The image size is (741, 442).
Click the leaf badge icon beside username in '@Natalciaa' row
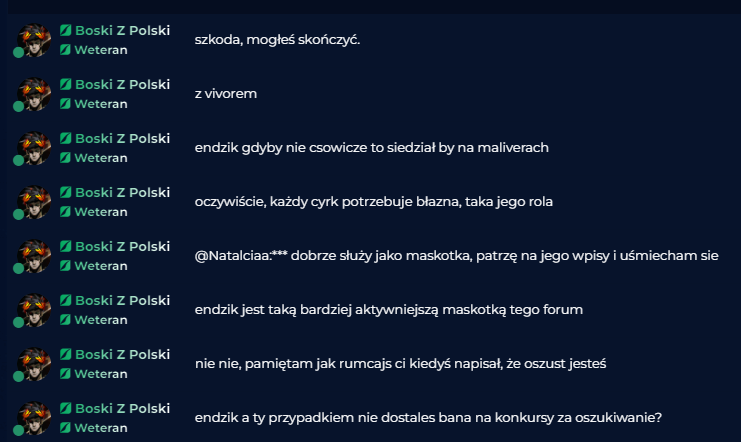click(x=66, y=246)
